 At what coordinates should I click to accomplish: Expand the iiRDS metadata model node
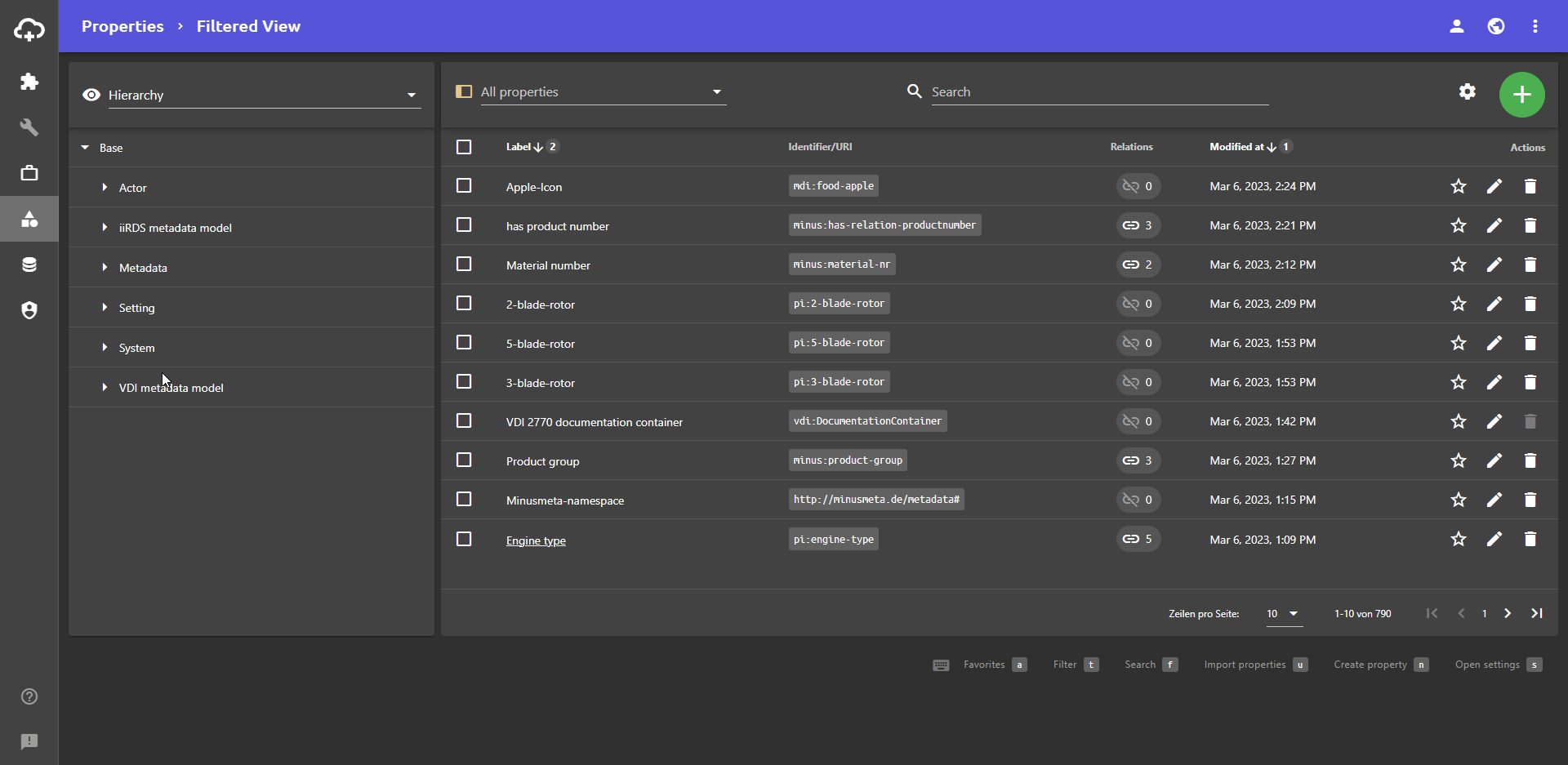point(105,228)
